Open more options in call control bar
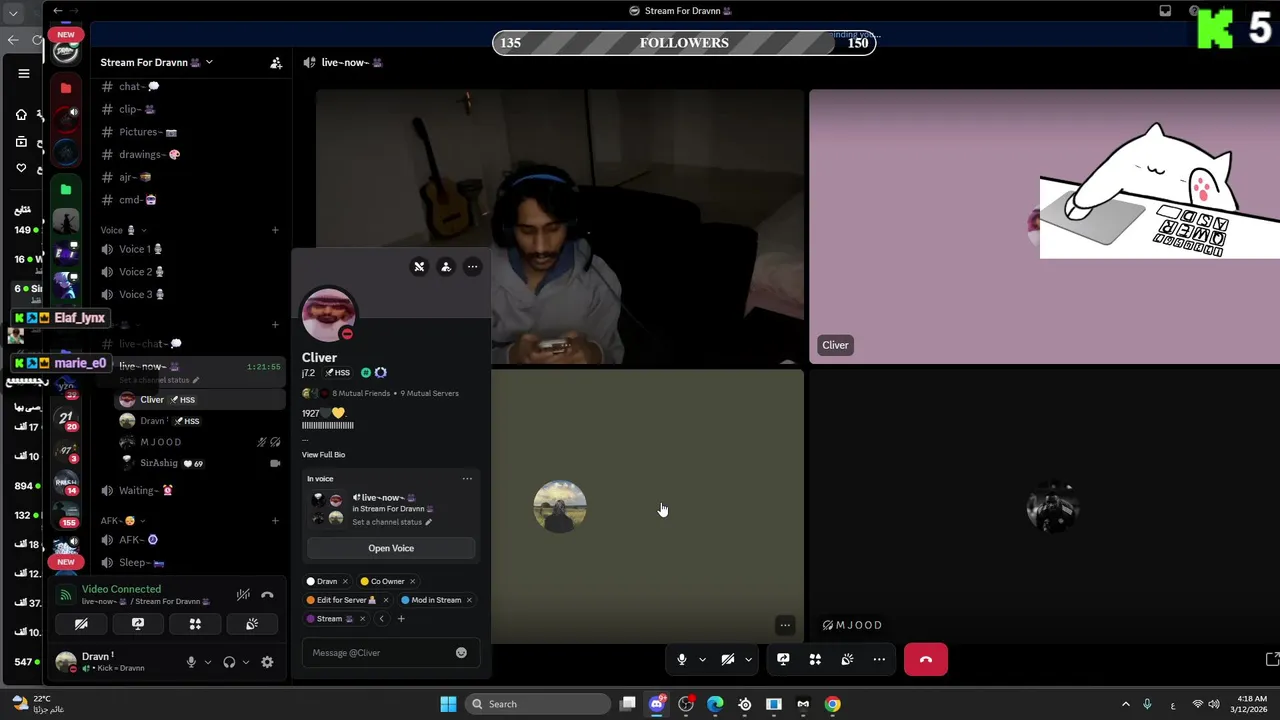 pyautogui.click(x=879, y=659)
